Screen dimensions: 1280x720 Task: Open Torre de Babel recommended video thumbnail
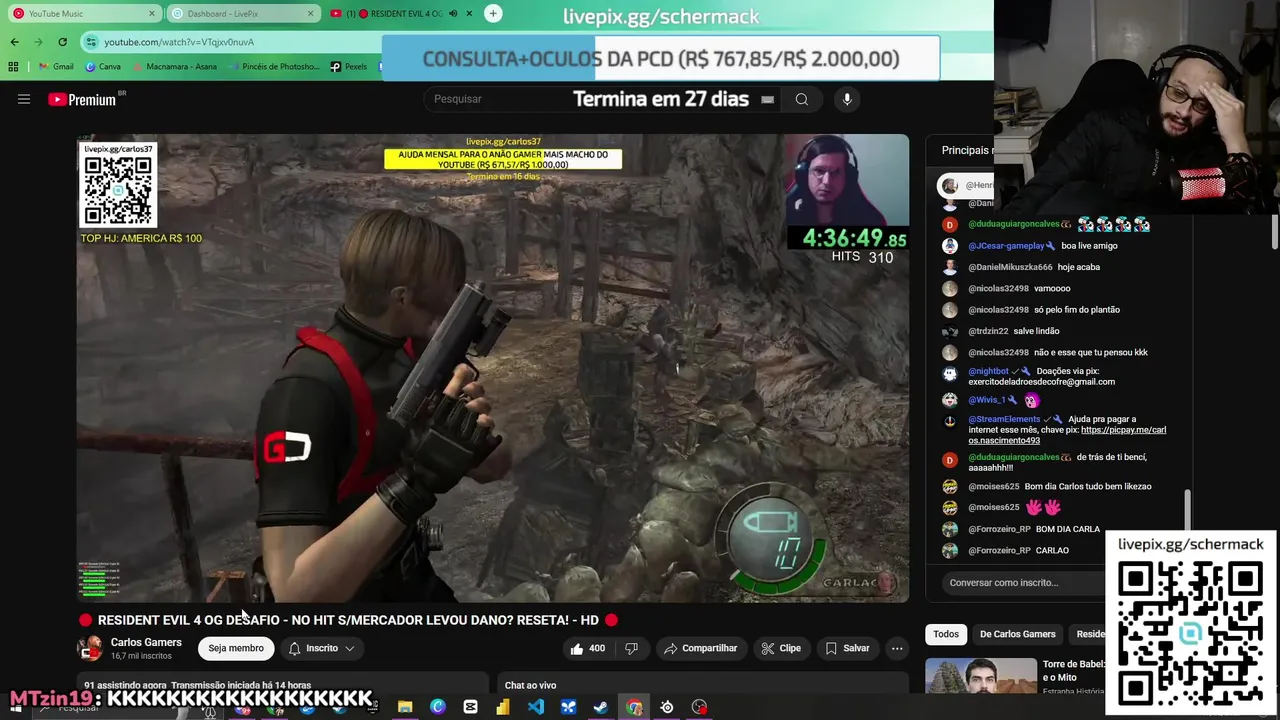[x=981, y=675]
